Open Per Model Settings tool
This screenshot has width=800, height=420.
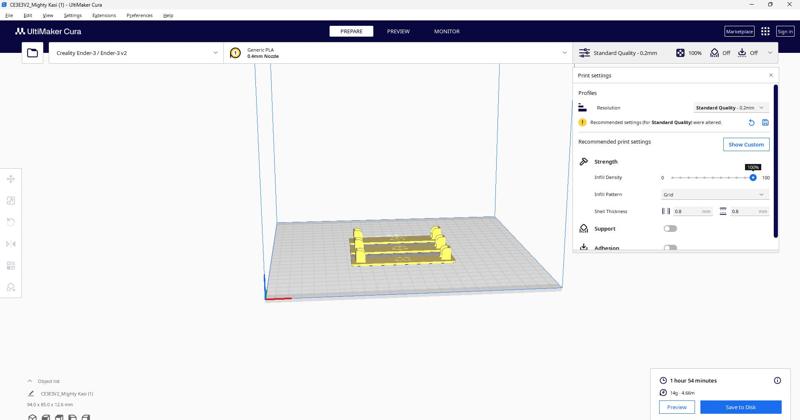tap(11, 265)
